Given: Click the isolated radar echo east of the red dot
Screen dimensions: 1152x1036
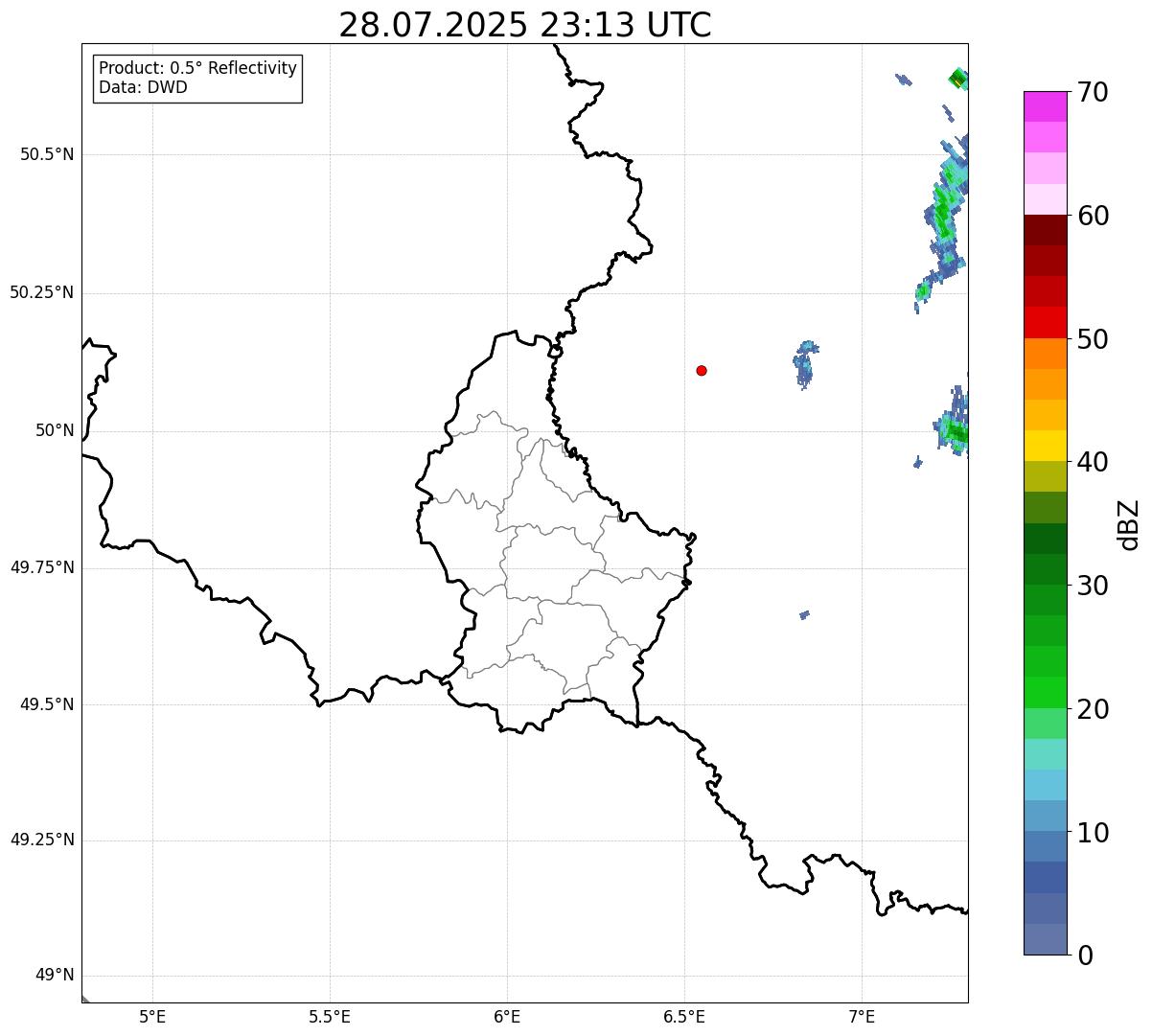Looking at the screenshot, I should click(x=805, y=363).
